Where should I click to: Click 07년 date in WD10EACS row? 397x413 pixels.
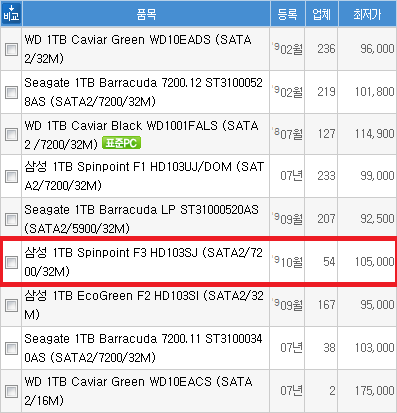[x=291, y=391]
